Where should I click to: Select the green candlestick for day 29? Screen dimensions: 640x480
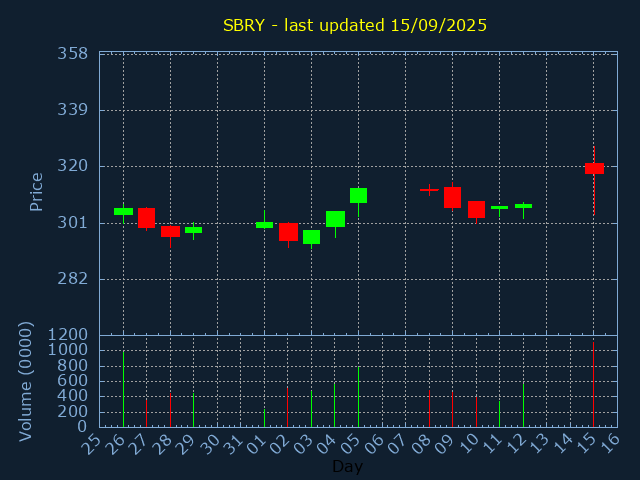(193, 230)
